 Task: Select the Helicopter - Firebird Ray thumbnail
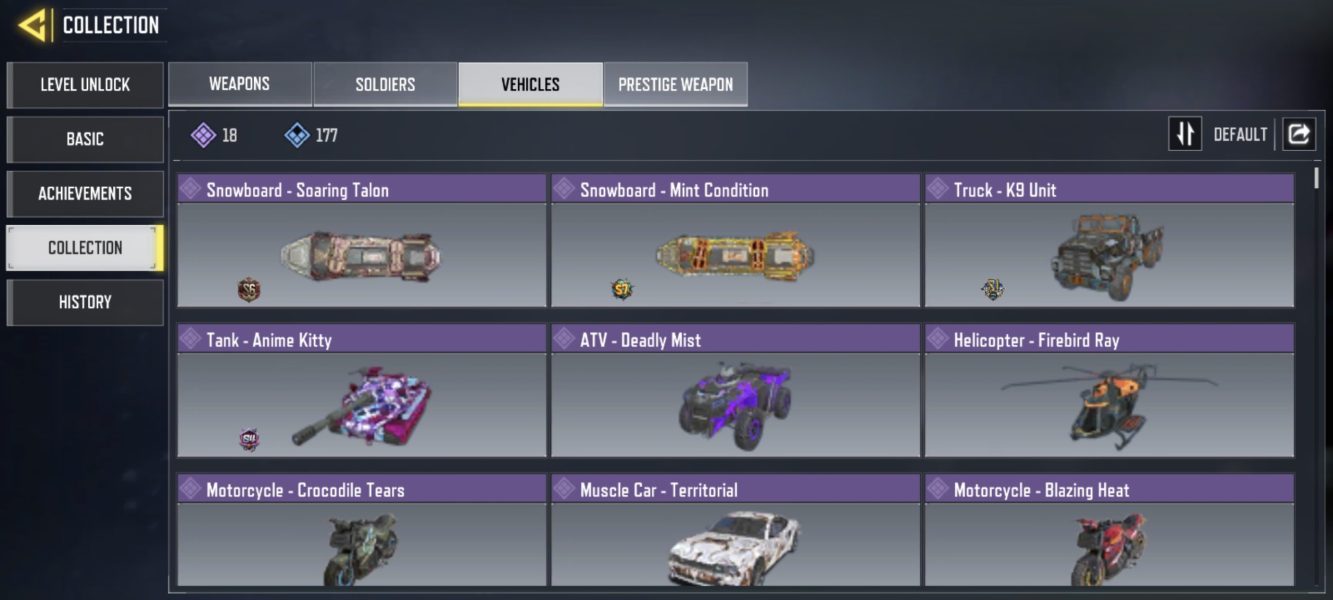point(1109,404)
